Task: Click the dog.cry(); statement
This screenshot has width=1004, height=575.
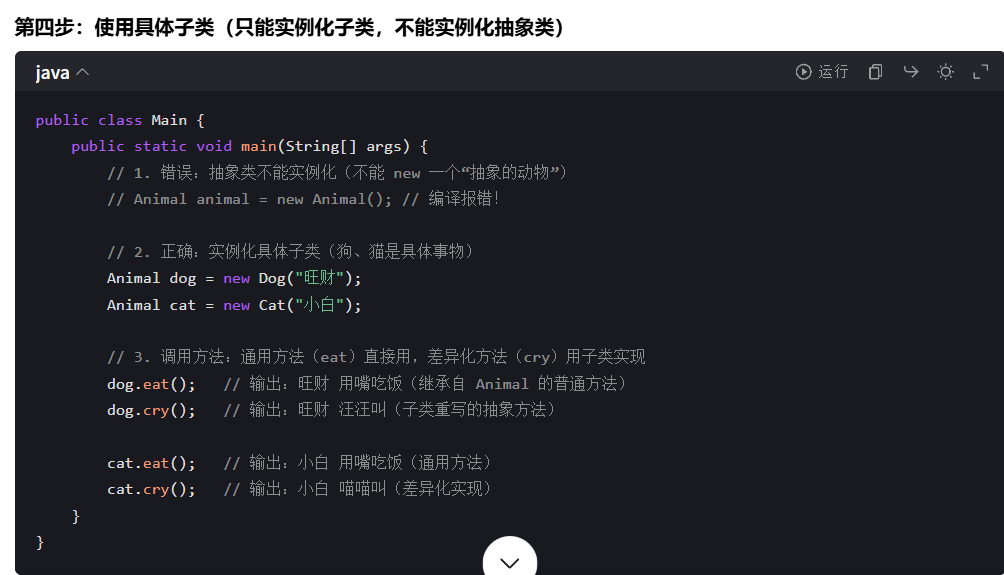Action: pyautogui.click(x=151, y=410)
